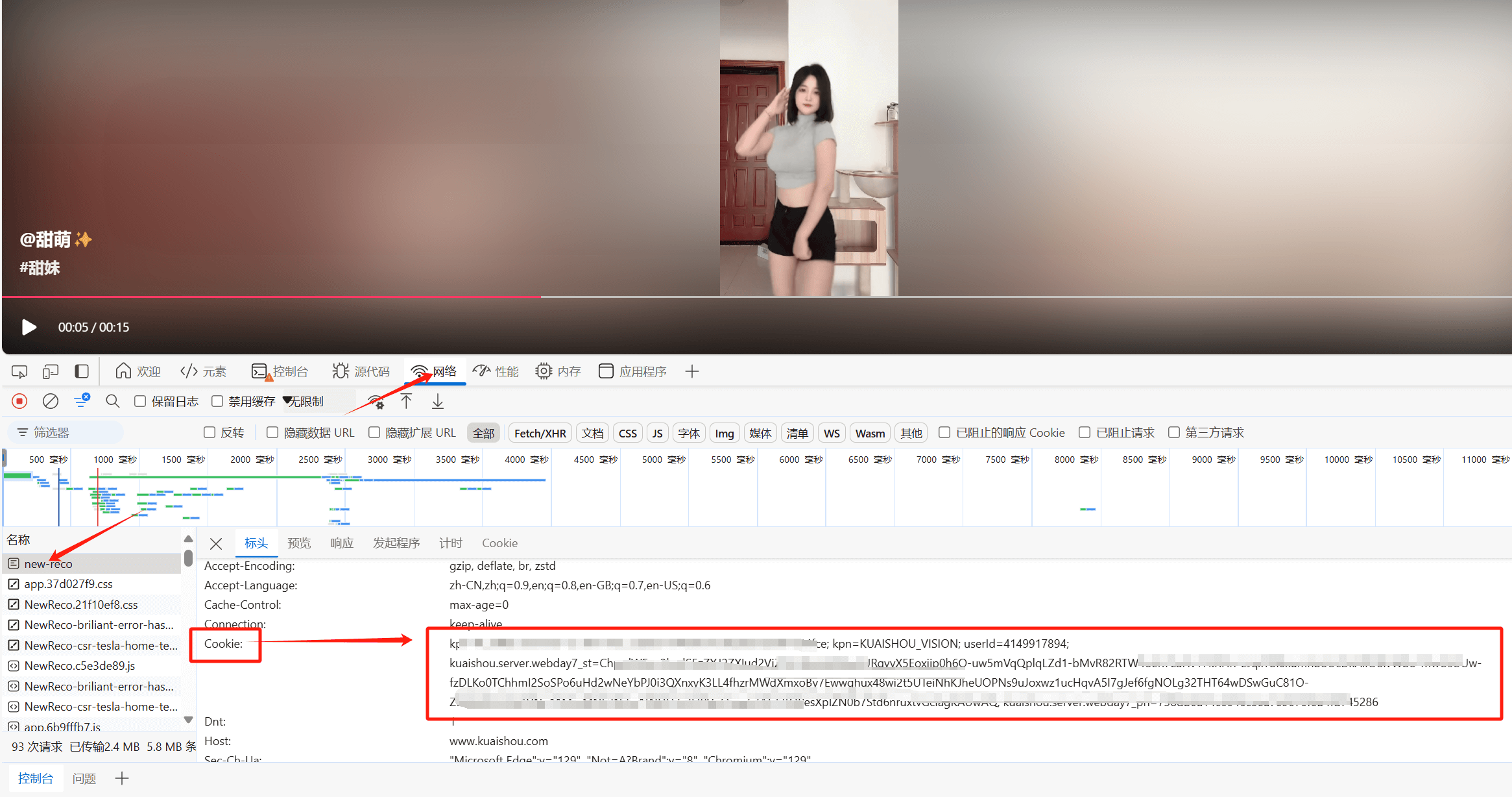Filter requests by 清单 manifest
Image resolution: width=1512 pixels, height=797 pixels.
tap(797, 433)
